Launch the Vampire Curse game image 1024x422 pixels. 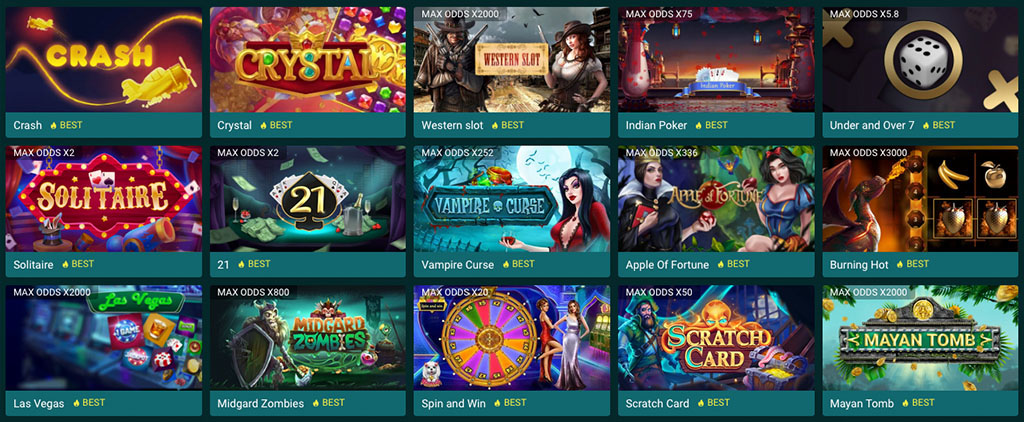[x=512, y=199]
